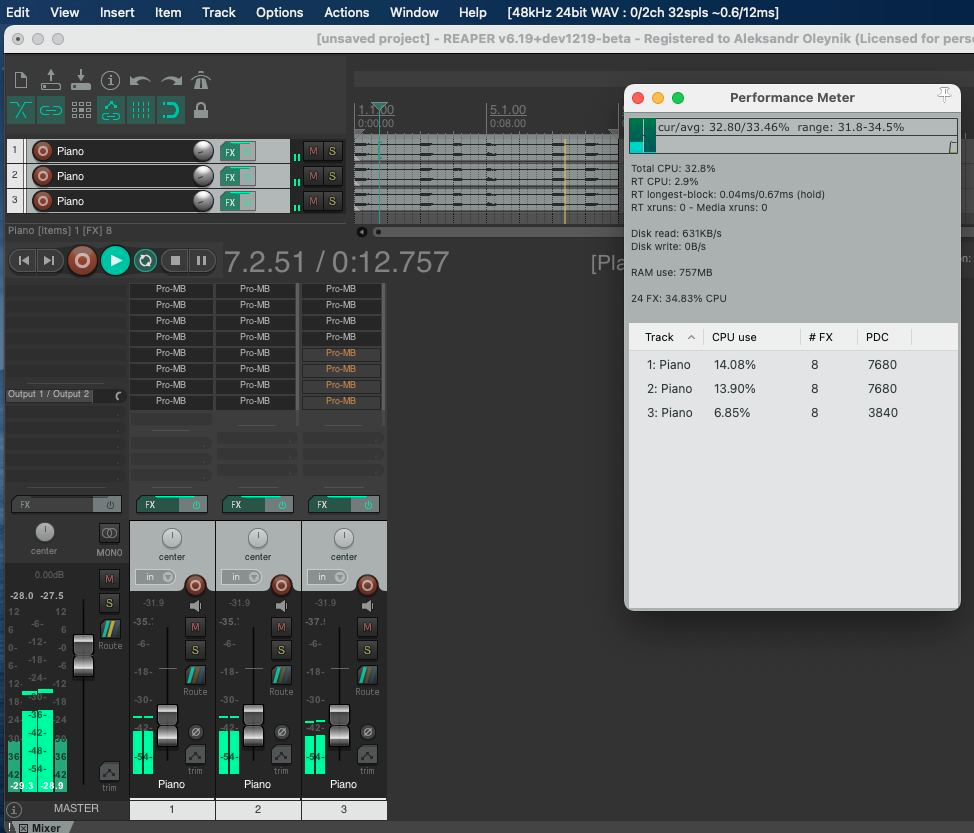Viewport: 974px width, 833px height.
Task: Click the master track trim automation icon
Action: [x=109, y=772]
